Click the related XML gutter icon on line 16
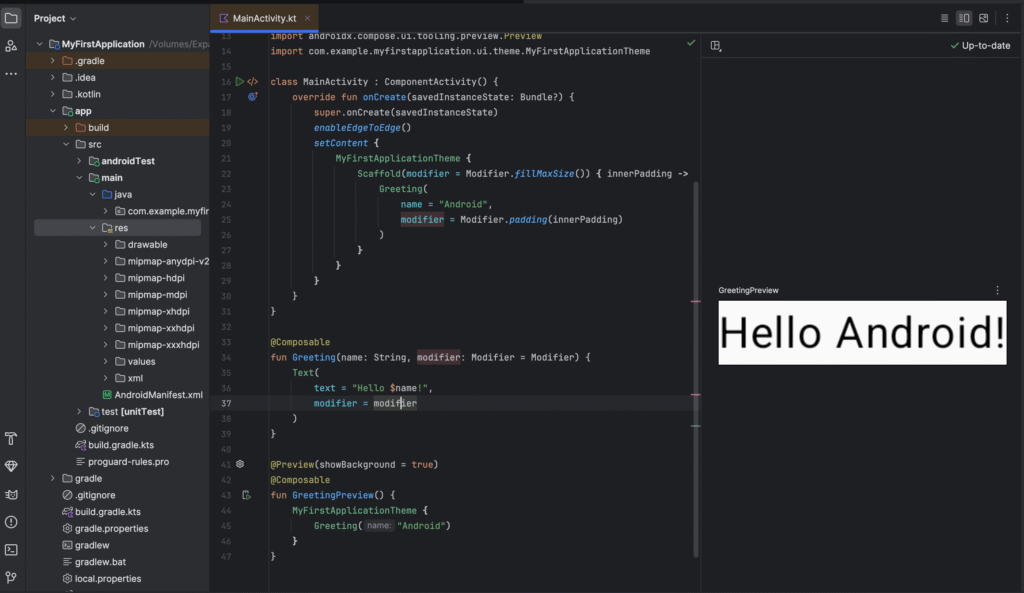The height and width of the screenshot is (593, 1024). point(253,82)
